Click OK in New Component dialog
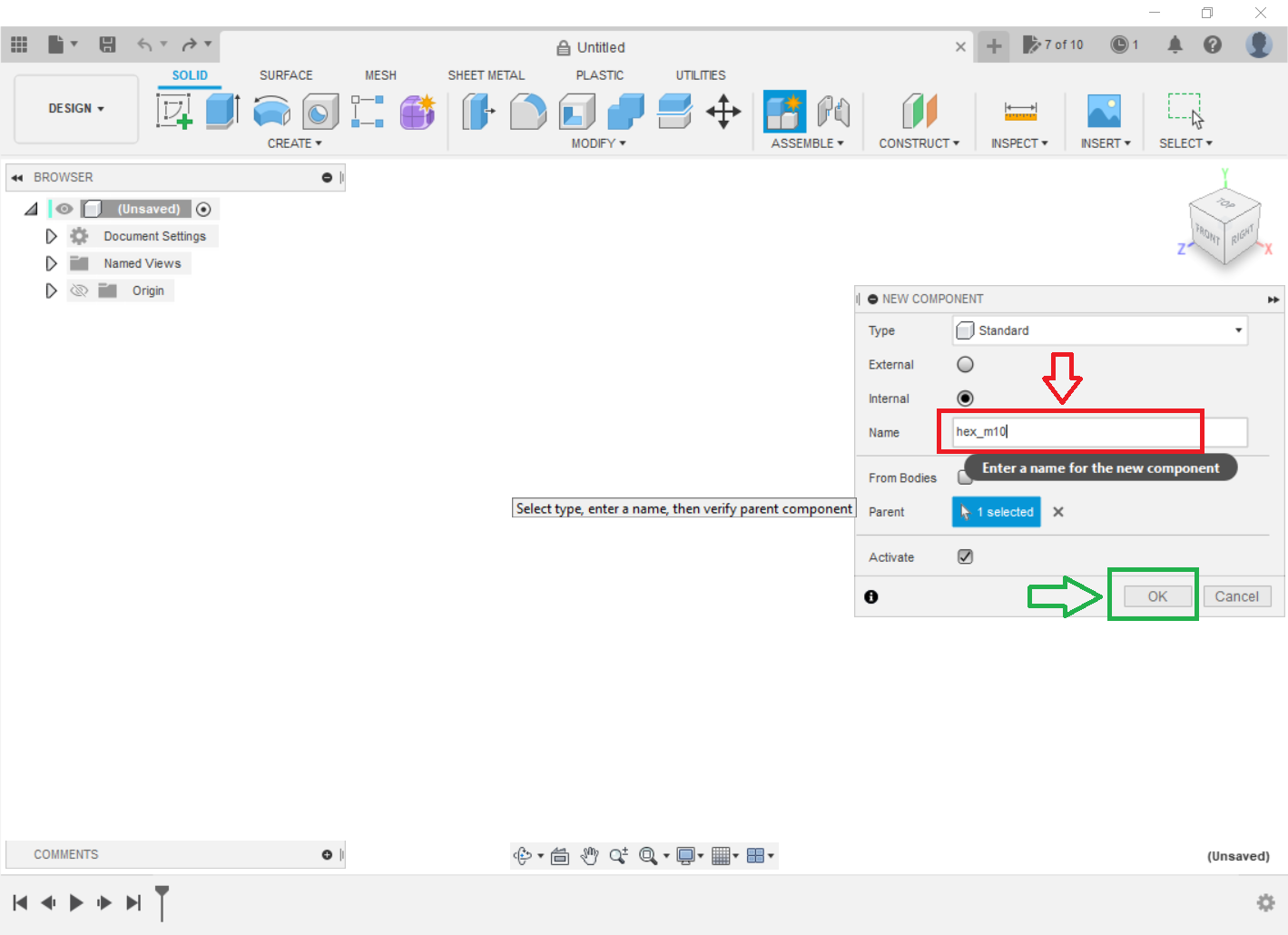Image resolution: width=1288 pixels, height=935 pixels. [x=1157, y=596]
